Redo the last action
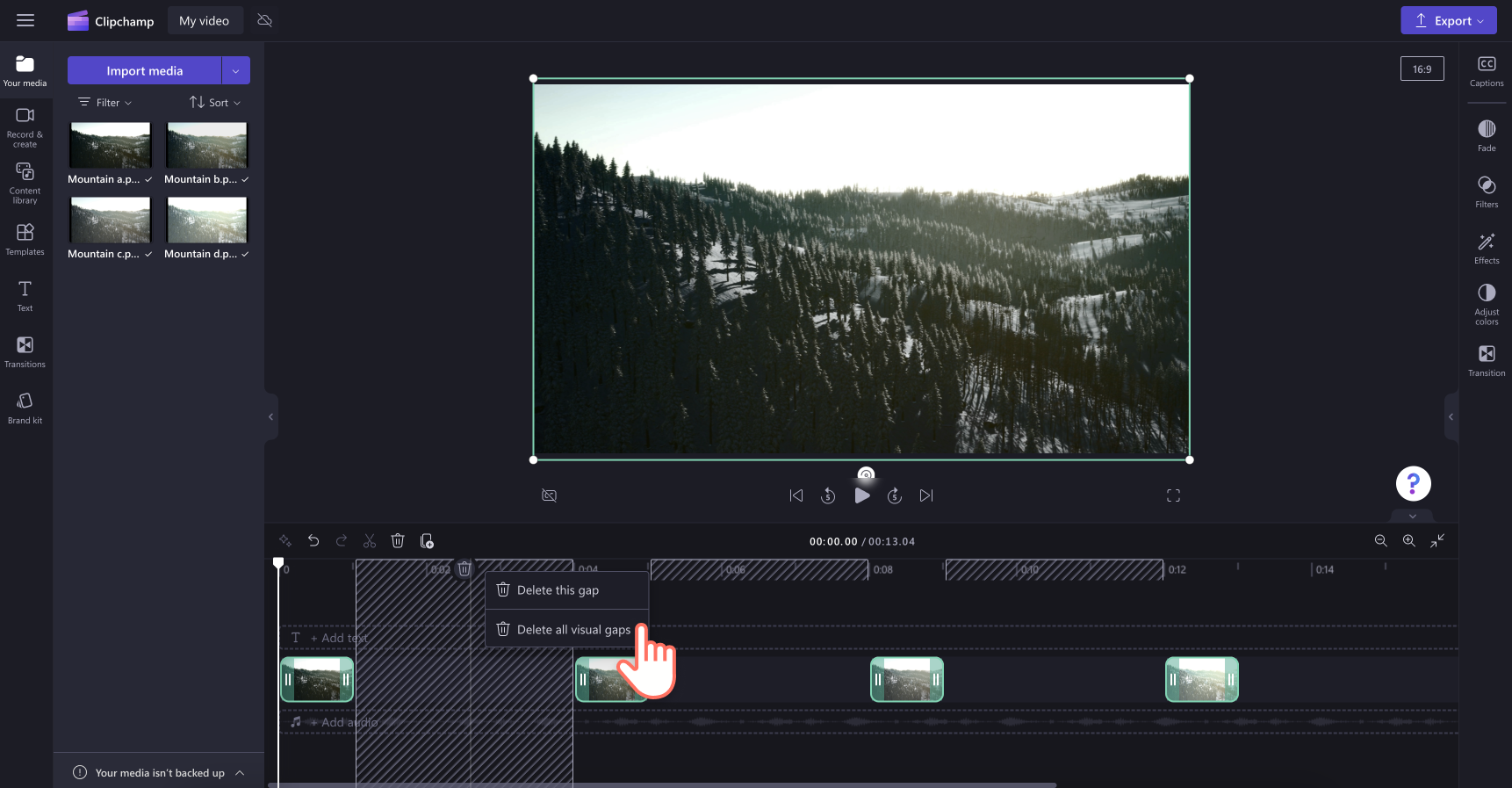1512x788 pixels. (x=342, y=541)
